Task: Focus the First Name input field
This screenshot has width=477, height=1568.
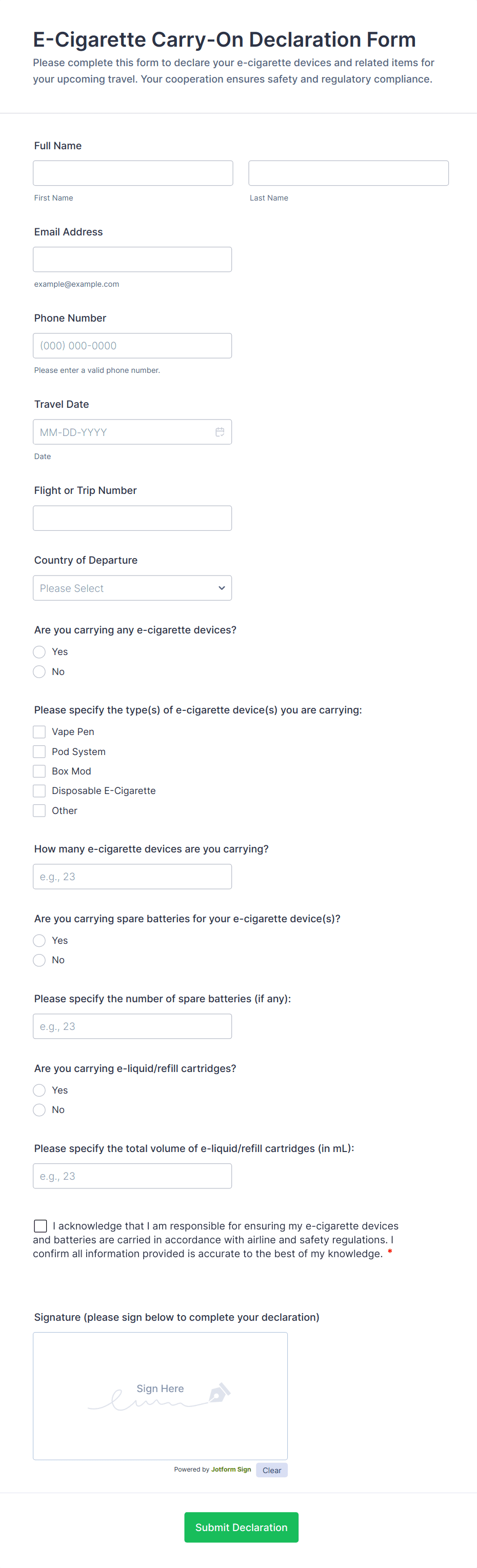Action: tap(133, 173)
